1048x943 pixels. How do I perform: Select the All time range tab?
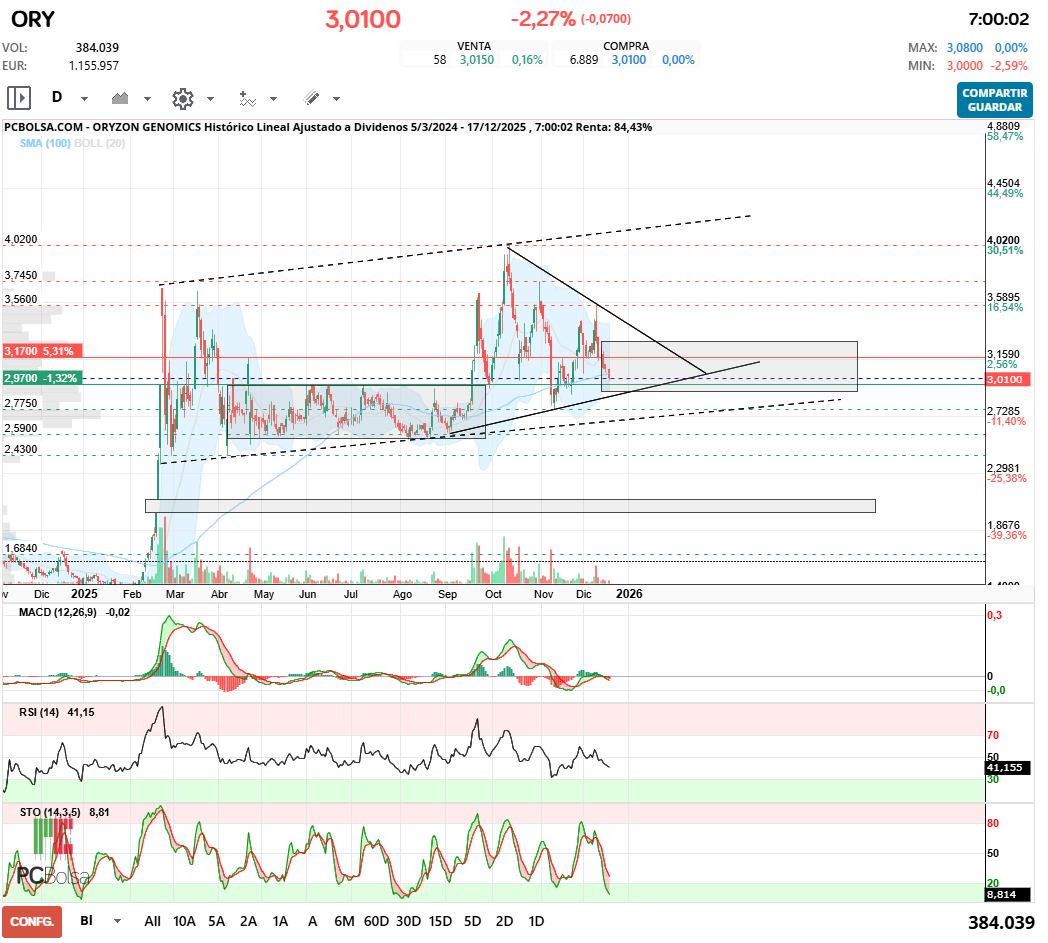pos(152,921)
